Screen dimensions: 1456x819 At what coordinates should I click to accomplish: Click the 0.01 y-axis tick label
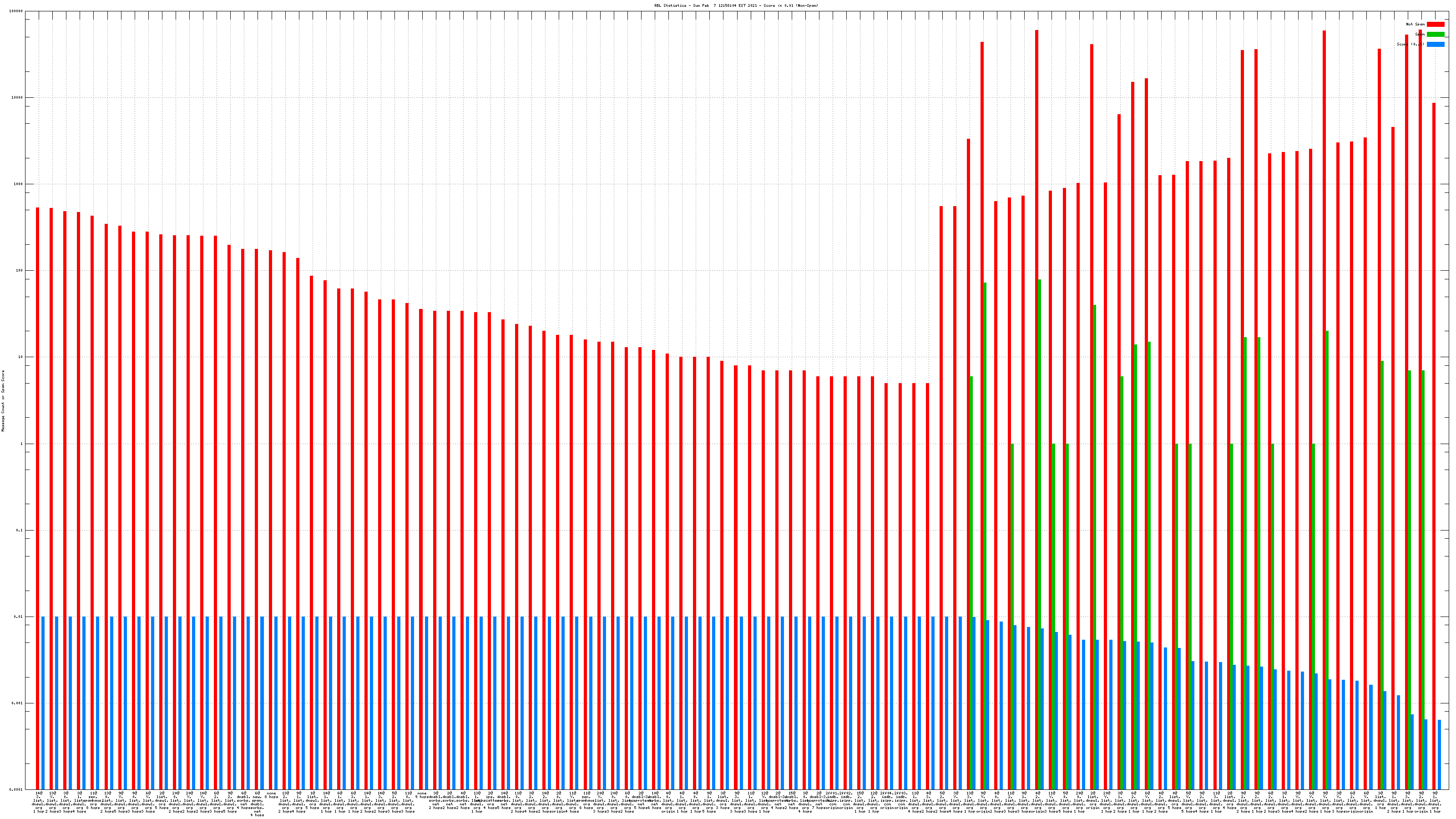[18, 617]
